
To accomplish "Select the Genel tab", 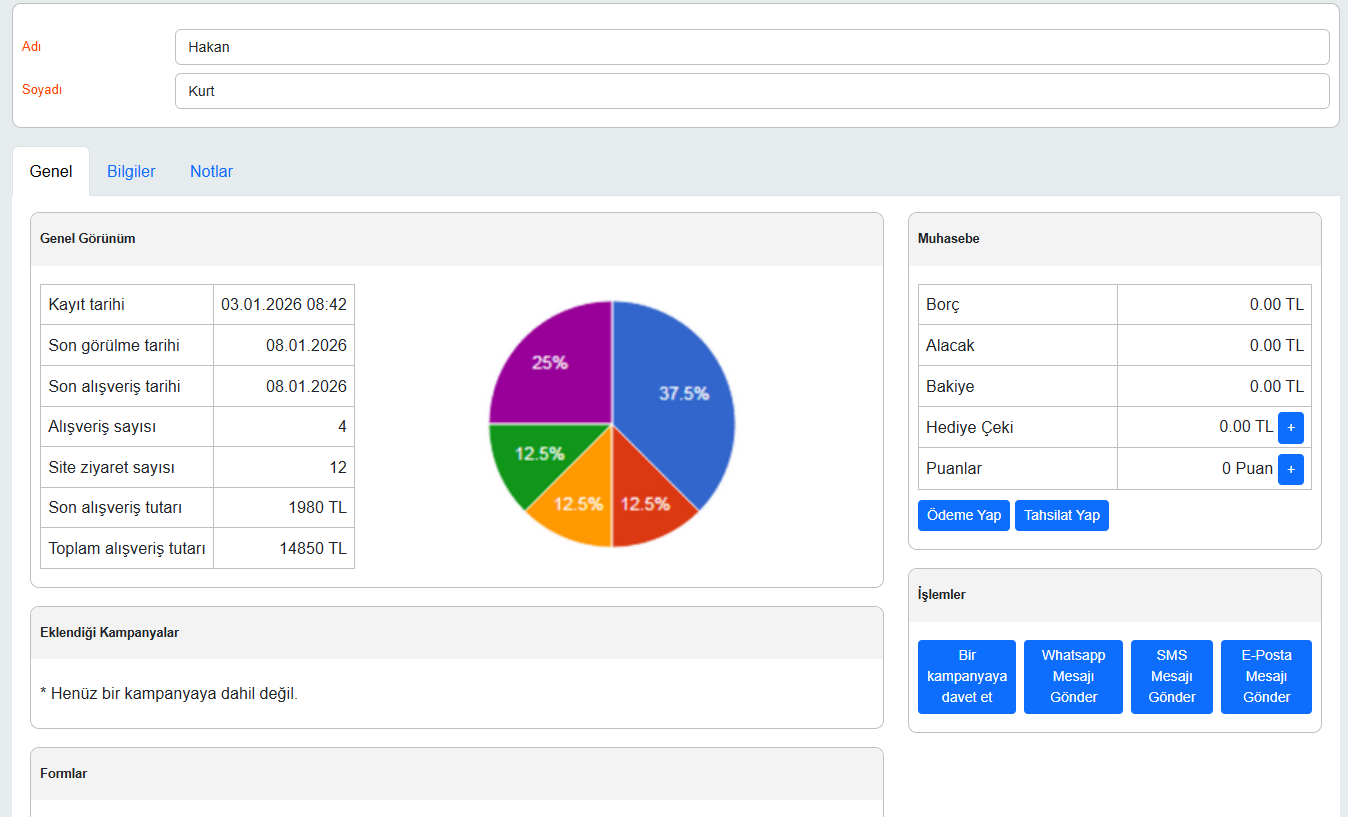I will (51, 171).
